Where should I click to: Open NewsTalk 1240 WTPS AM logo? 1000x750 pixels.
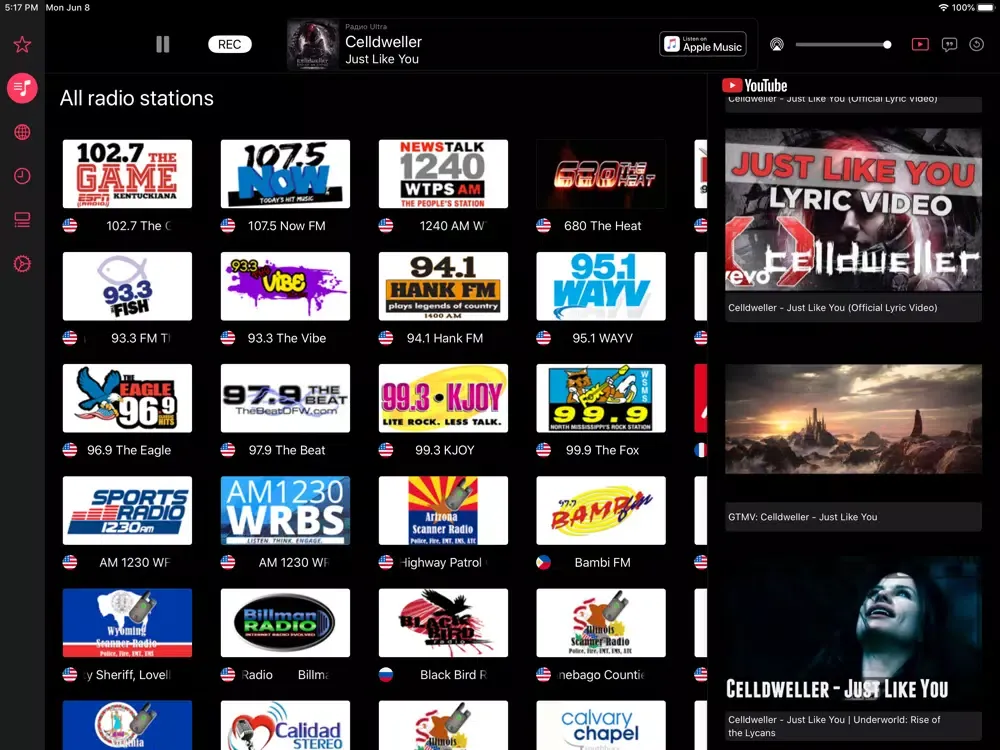[443, 173]
